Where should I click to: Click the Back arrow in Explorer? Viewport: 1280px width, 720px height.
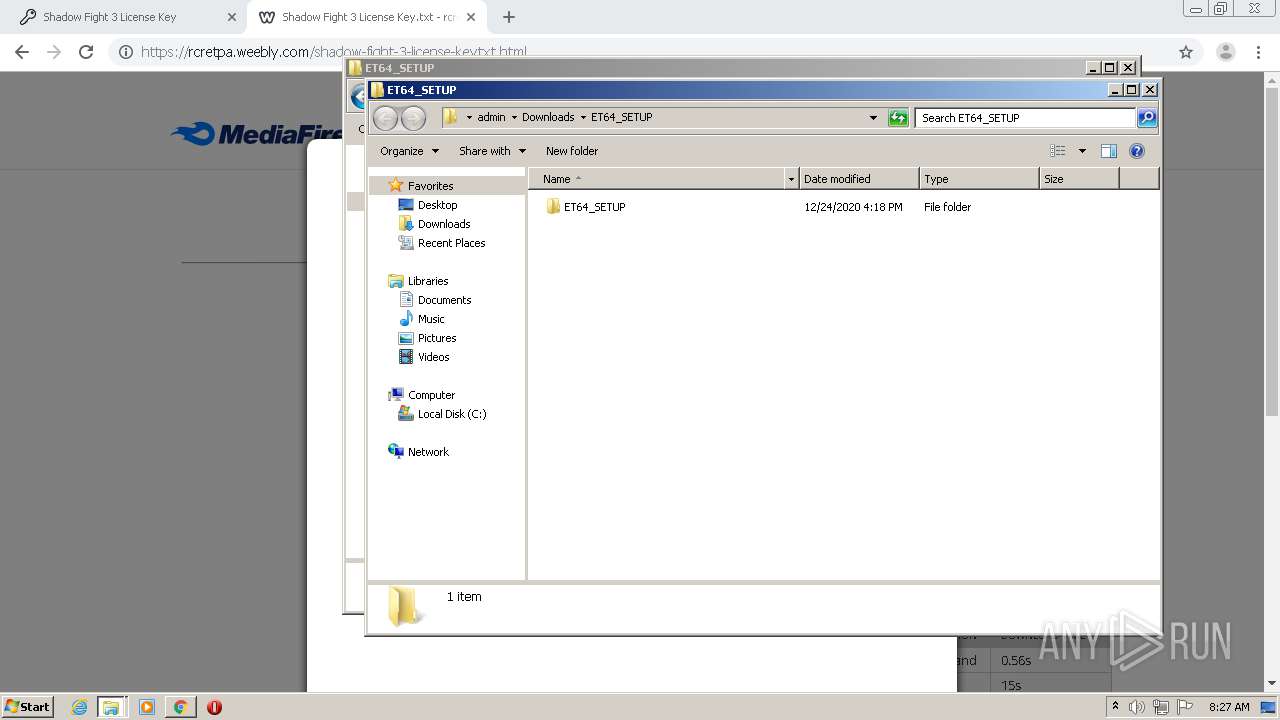pyautogui.click(x=385, y=118)
